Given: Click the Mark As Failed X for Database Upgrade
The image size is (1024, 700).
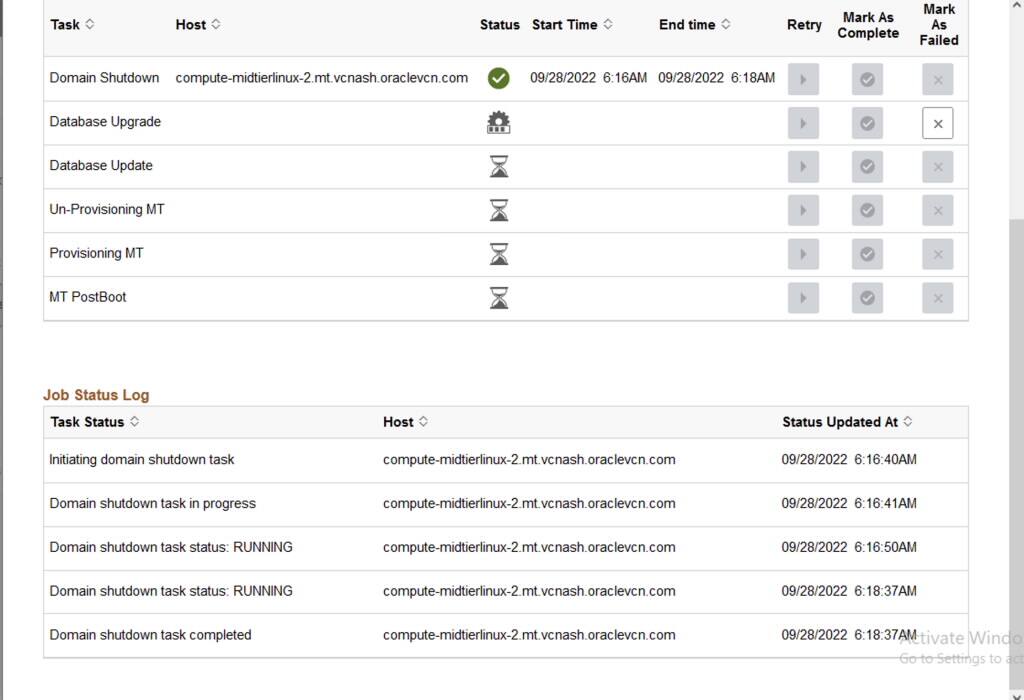Looking at the screenshot, I should pos(937,123).
